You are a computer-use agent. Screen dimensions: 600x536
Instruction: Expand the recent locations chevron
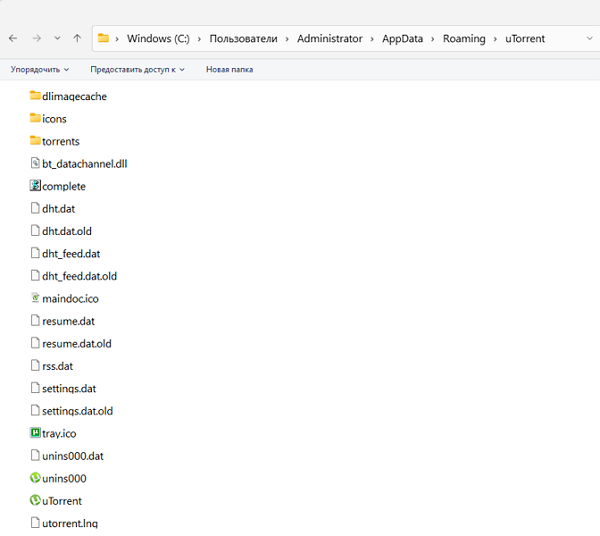click(x=57, y=38)
